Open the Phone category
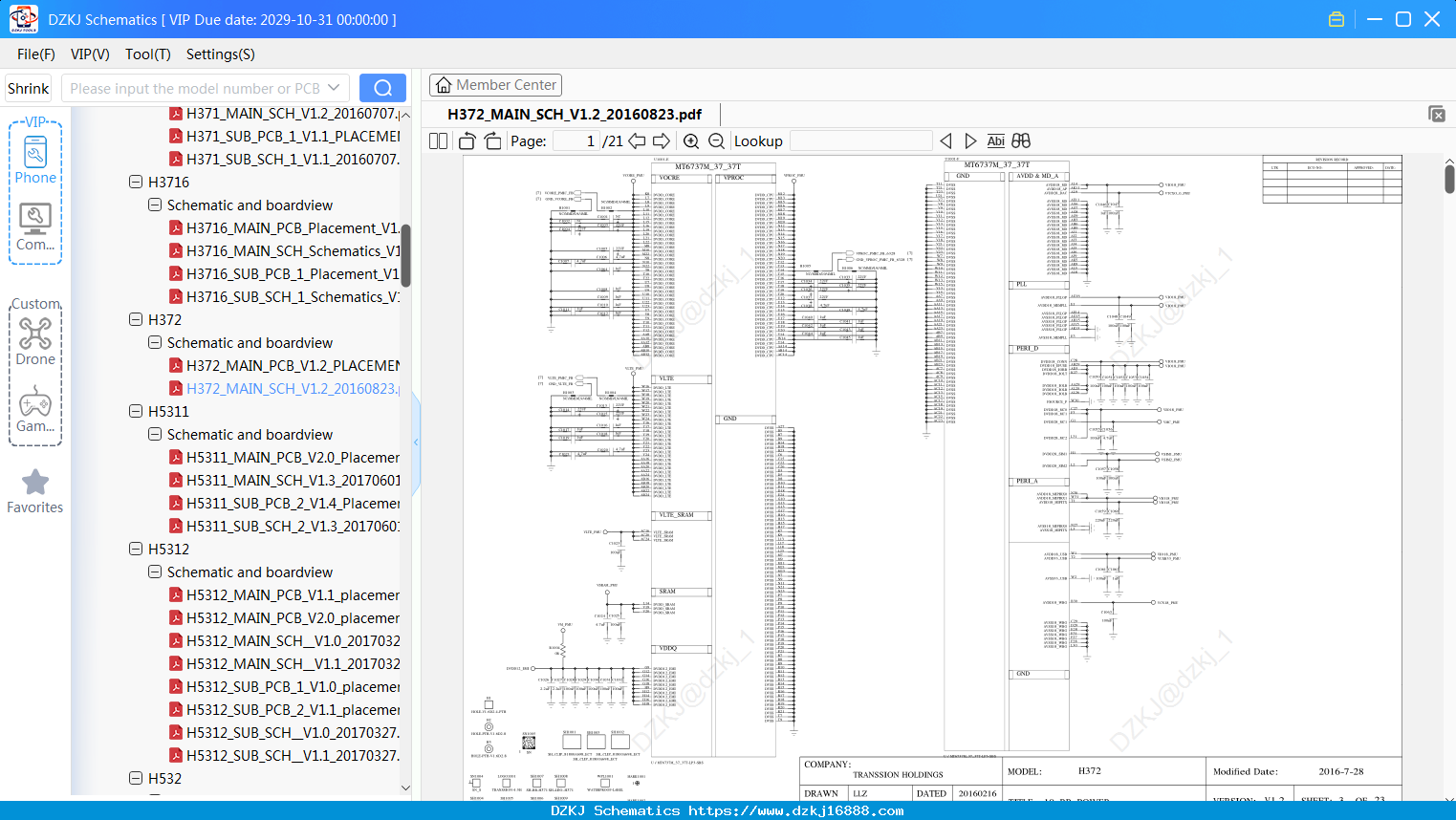Image resolution: width=1456 pixels, height=820 pixels. click(x=35, y=159)
